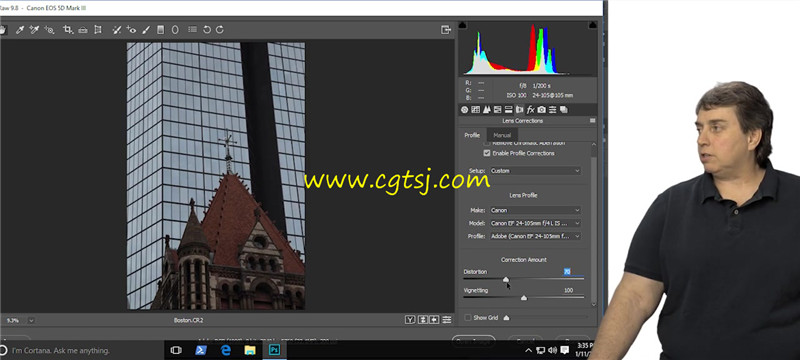Toggle shadow clipping warning in histogram

coord(463,24)
